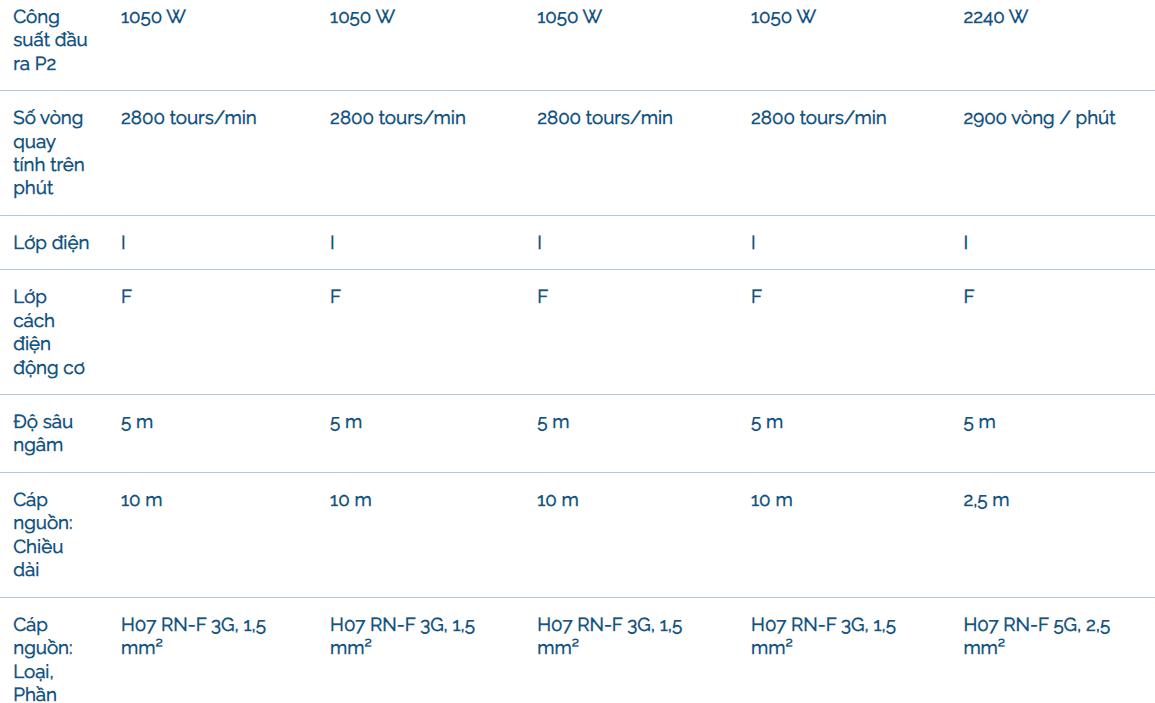This screenshot has height=703, width=1155.
Task: Click 'H07 RN-F 3G, 1,5 mm²' in fourth product column
Action: point(823,636)
